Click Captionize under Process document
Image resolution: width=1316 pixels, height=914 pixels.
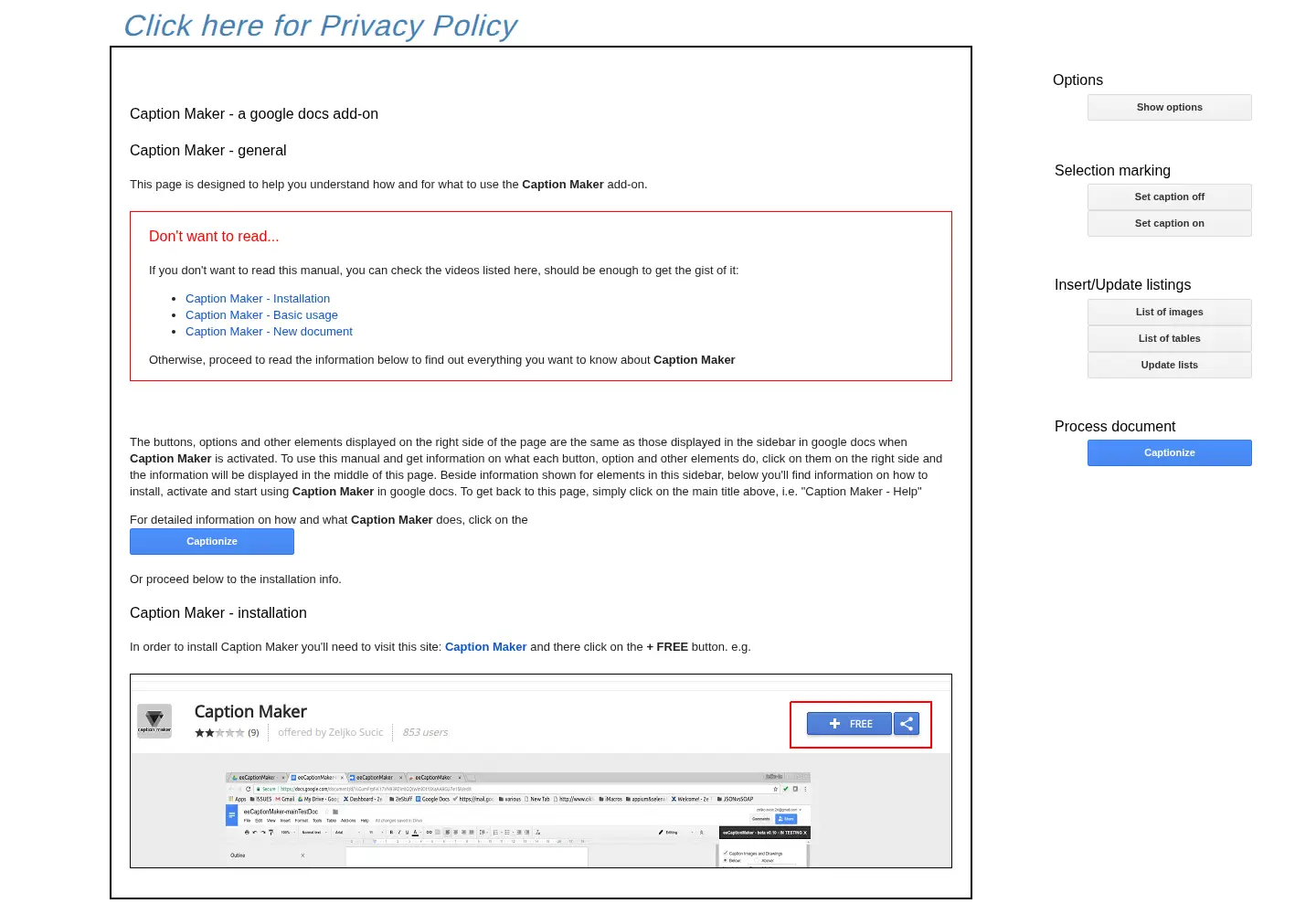pos(1170,452)
